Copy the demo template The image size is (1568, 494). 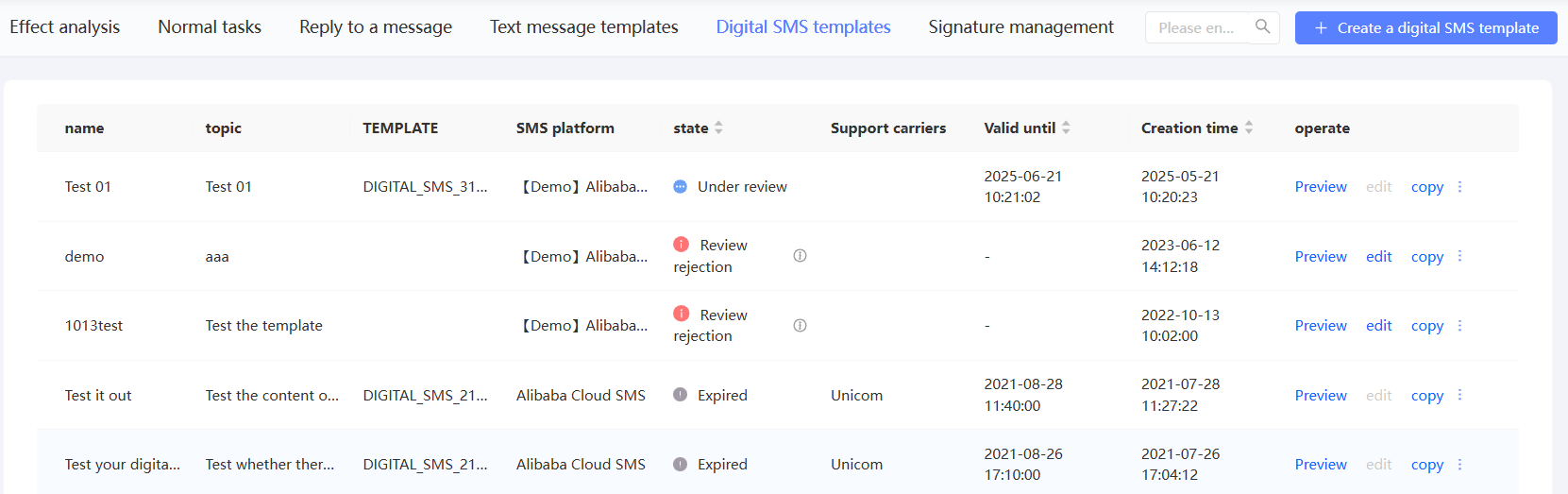tap(1427, 257)
